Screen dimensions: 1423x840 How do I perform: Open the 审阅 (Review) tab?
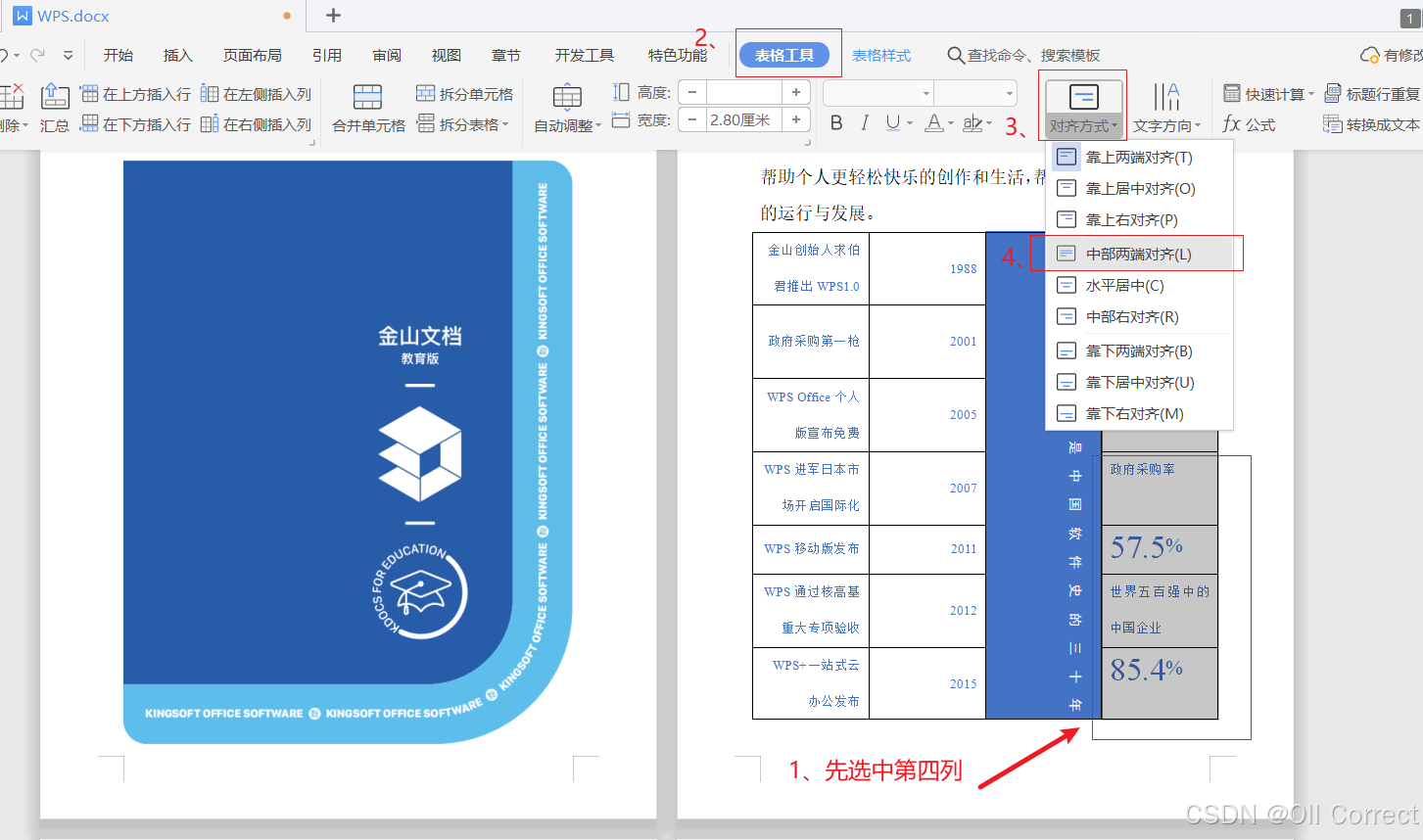pos(387,55)
